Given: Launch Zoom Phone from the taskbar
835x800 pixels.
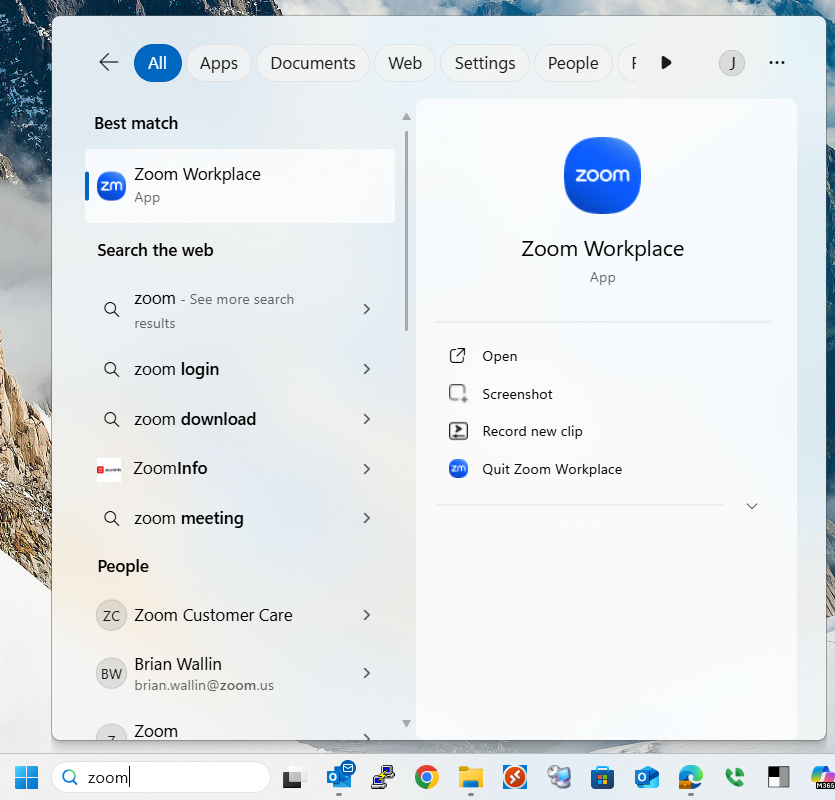Looking at the screenshot, I should point(734,777).
